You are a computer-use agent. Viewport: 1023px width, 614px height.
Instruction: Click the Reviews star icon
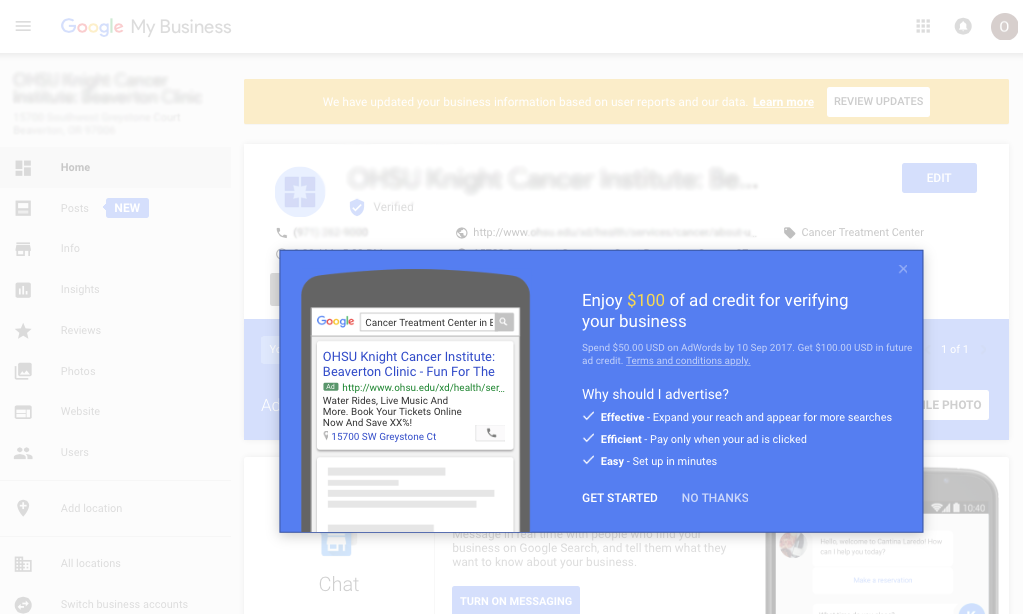(x=23, y=331)
